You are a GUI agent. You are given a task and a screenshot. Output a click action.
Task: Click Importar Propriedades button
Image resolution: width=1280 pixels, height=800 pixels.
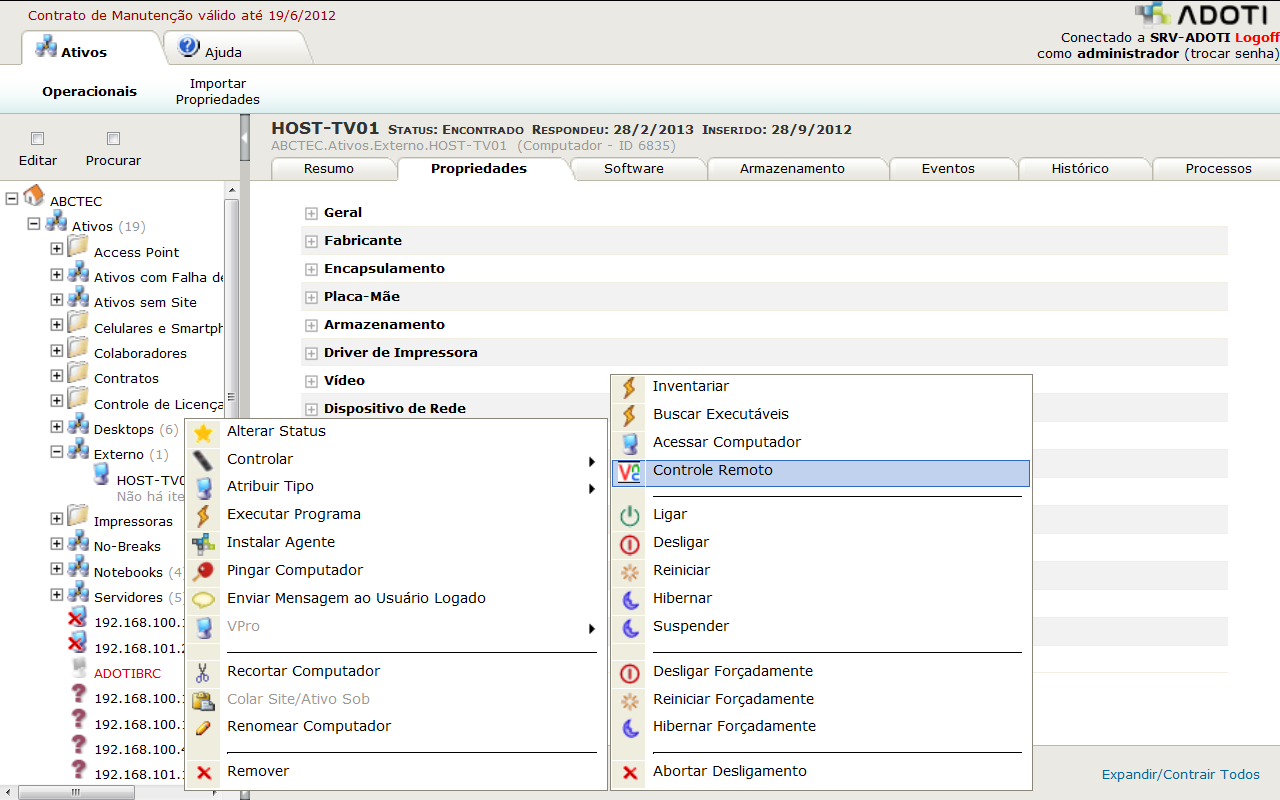[218, 92]
